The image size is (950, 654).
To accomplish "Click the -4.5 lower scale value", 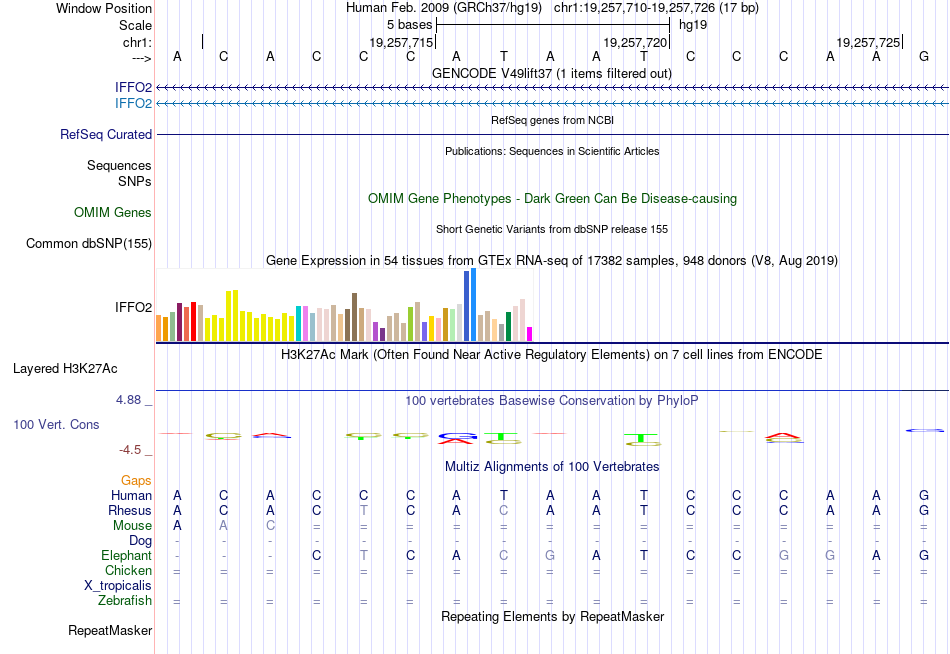I will [x=130, y=450].
